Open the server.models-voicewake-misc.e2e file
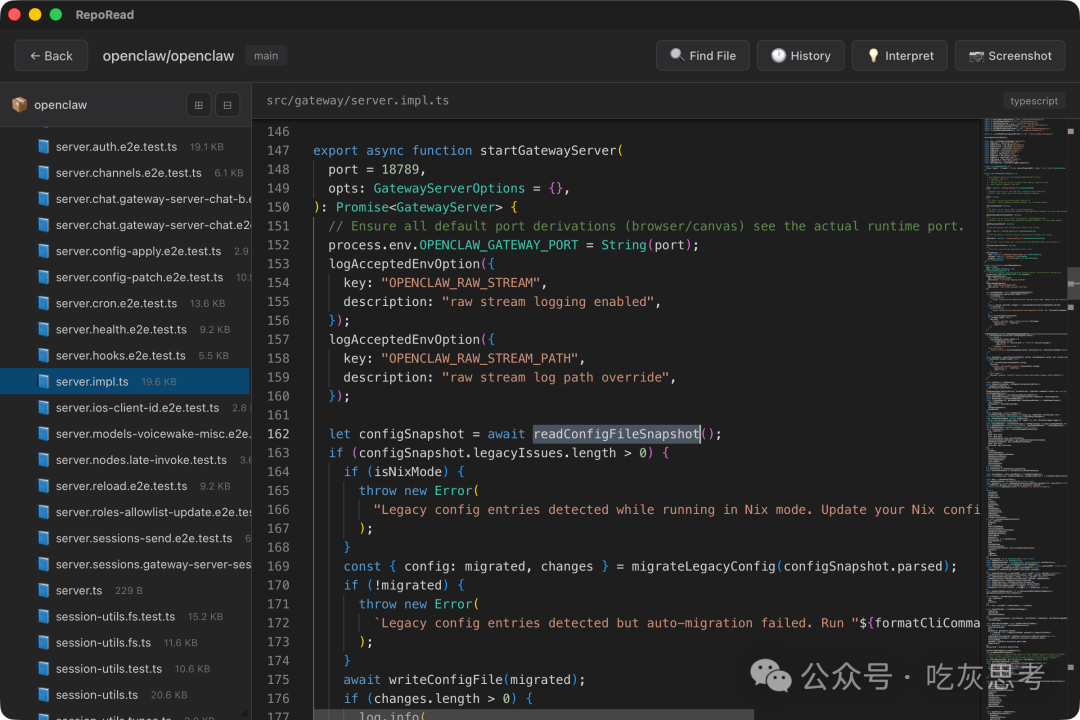 (125, 434)
